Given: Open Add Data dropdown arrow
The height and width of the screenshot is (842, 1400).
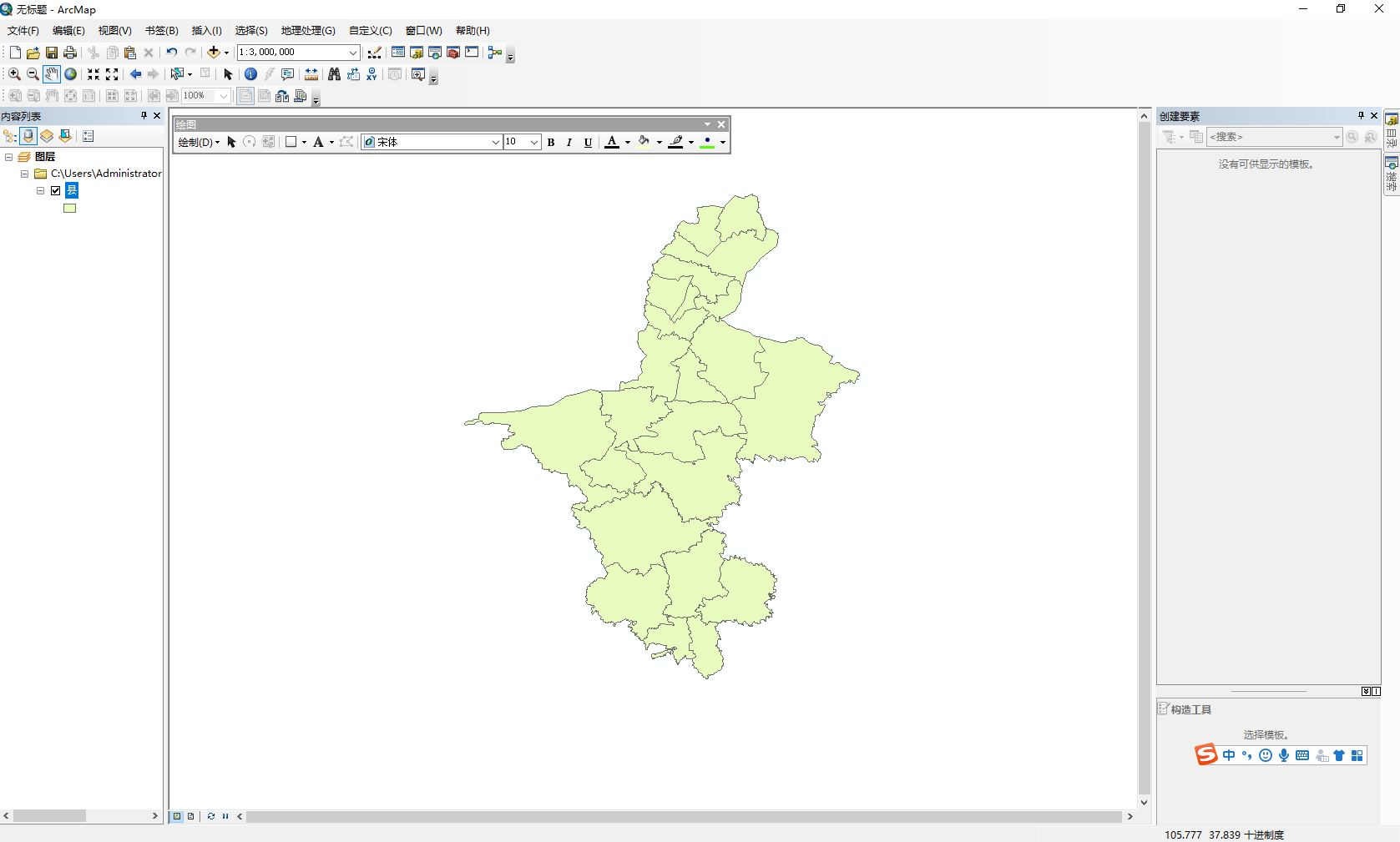Looking at the screenshot, I should [x=226, y=53].
